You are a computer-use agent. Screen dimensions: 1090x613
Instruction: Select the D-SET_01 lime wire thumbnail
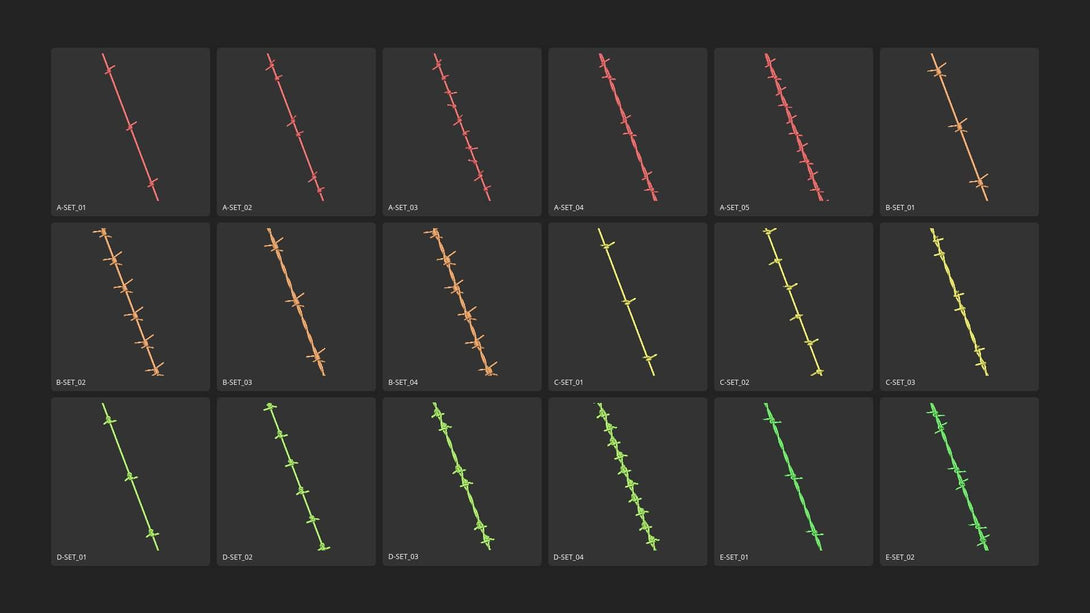click(130, 482)
